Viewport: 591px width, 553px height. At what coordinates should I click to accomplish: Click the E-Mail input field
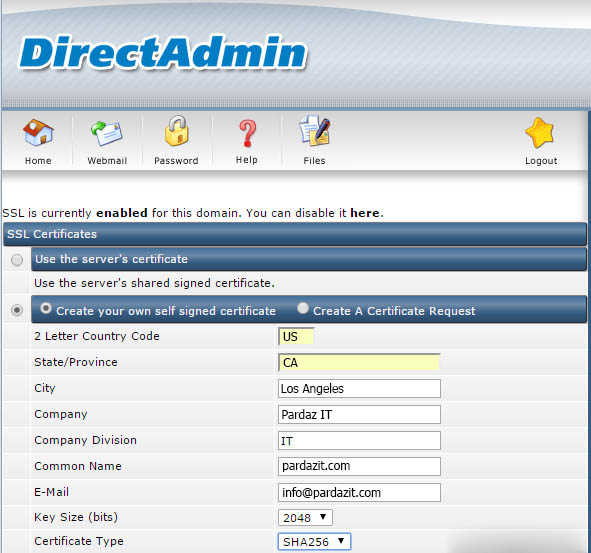point(359,492)
